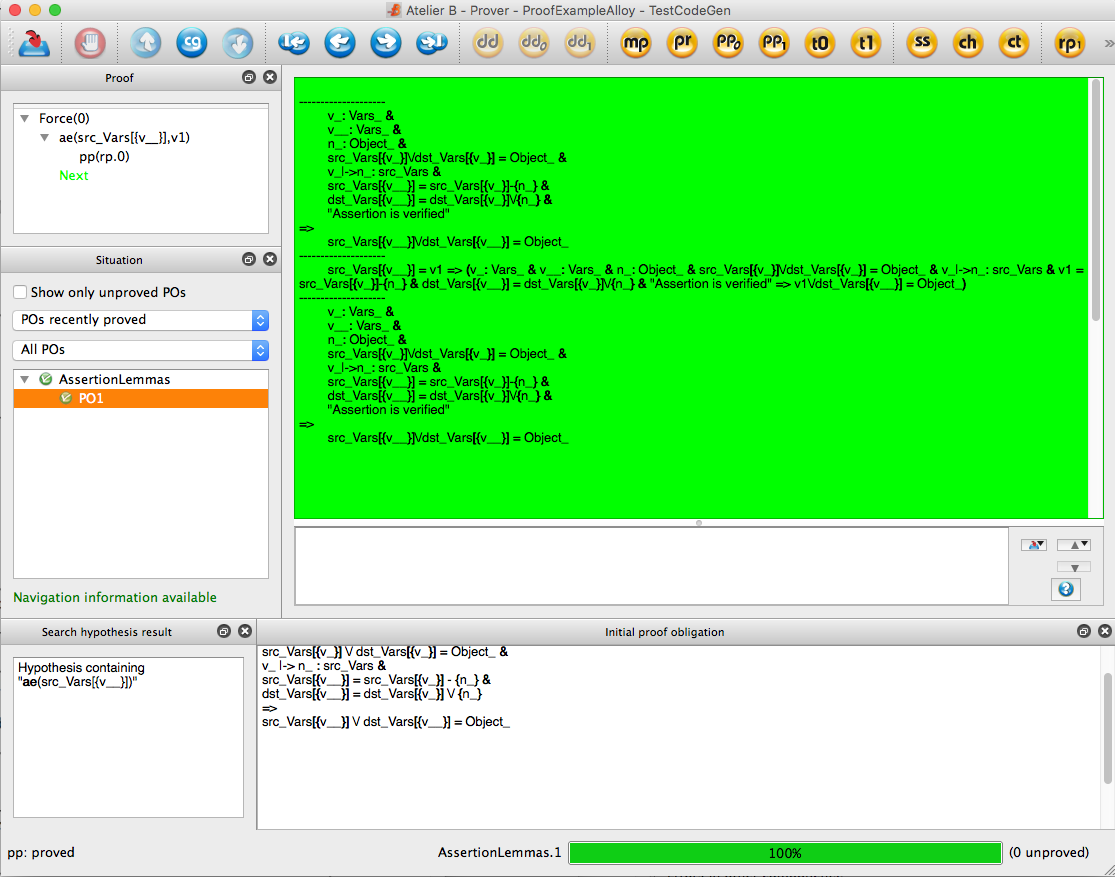
Task: Collapse the AssertionLemmas tree node
Action: click(x=25, y=380)
